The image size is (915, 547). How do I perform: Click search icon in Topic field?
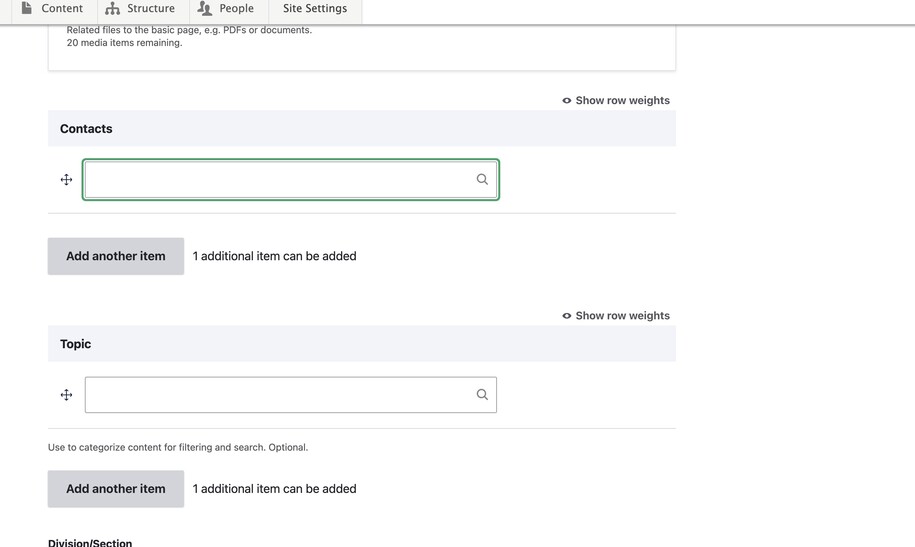click(482, 395)
